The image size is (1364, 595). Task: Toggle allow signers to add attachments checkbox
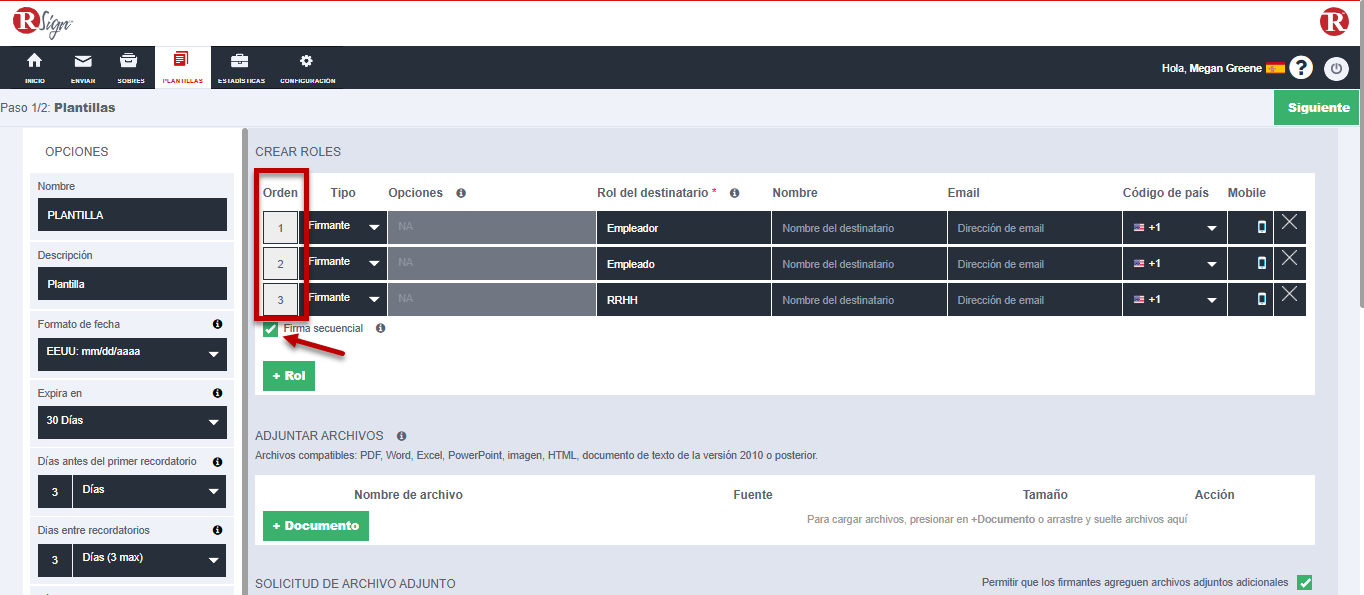pyautogui.click(x=1304, y=583)
